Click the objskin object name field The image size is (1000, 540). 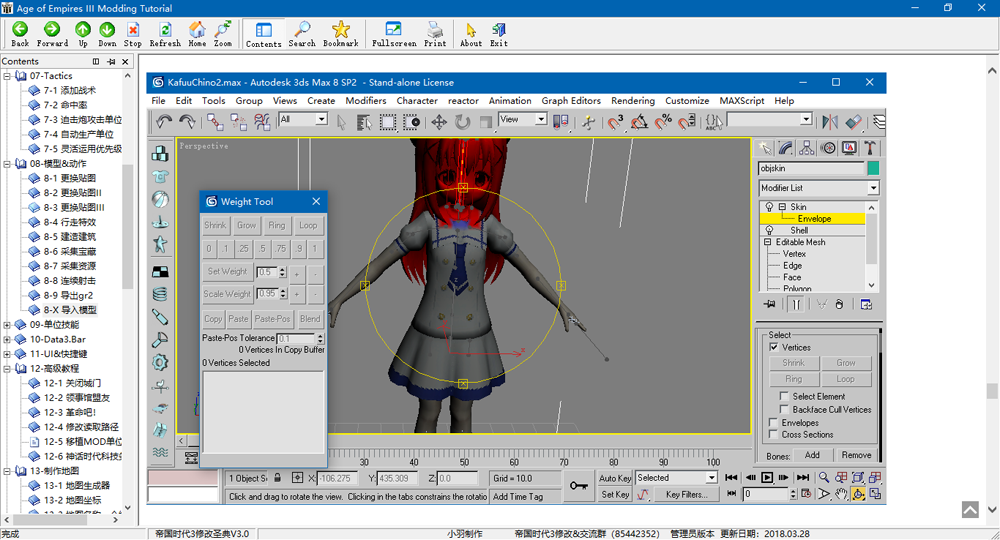(x=811, y=168)
